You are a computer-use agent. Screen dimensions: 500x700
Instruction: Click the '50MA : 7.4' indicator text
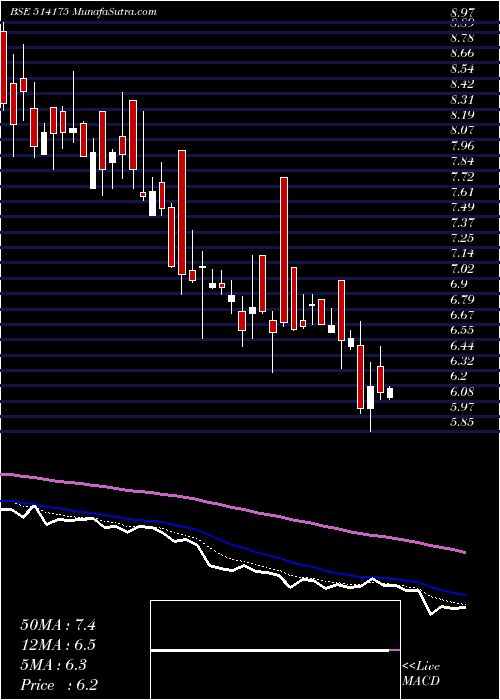(58, 625)
